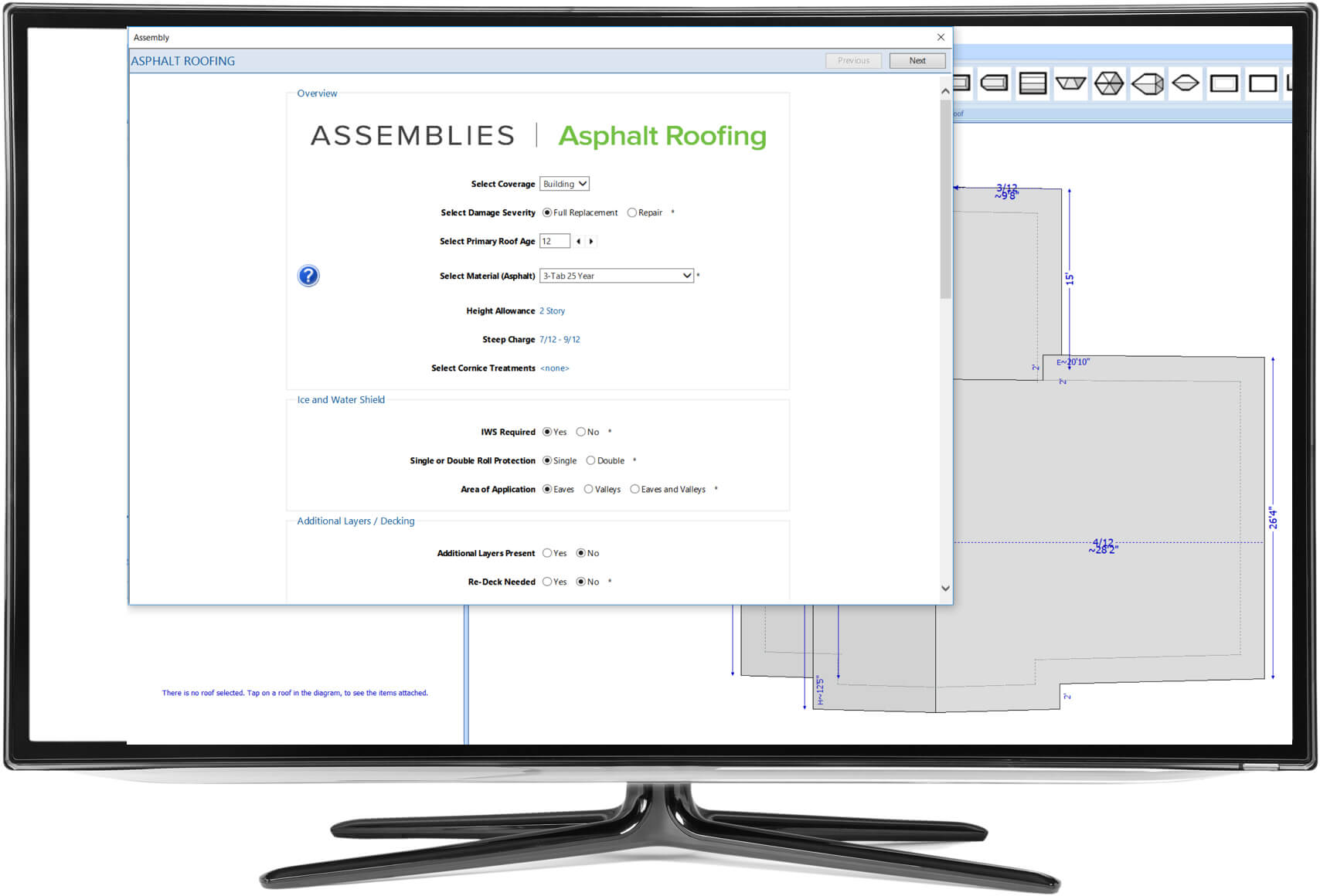Click the 26'4" dimension label in diagram
1320x896 pixels.
1273,518
